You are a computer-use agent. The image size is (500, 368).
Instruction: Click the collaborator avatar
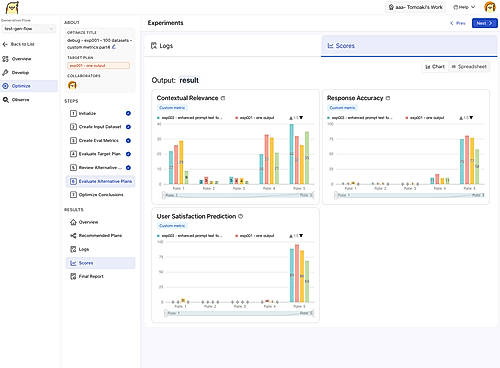(72, 85)
